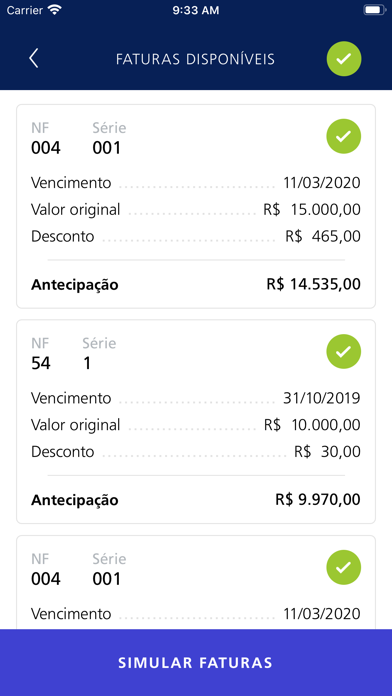This screenshot has height=696, width=392.
Task: Tap Desconto R$ 465,00 row
Action: point(196,236)
